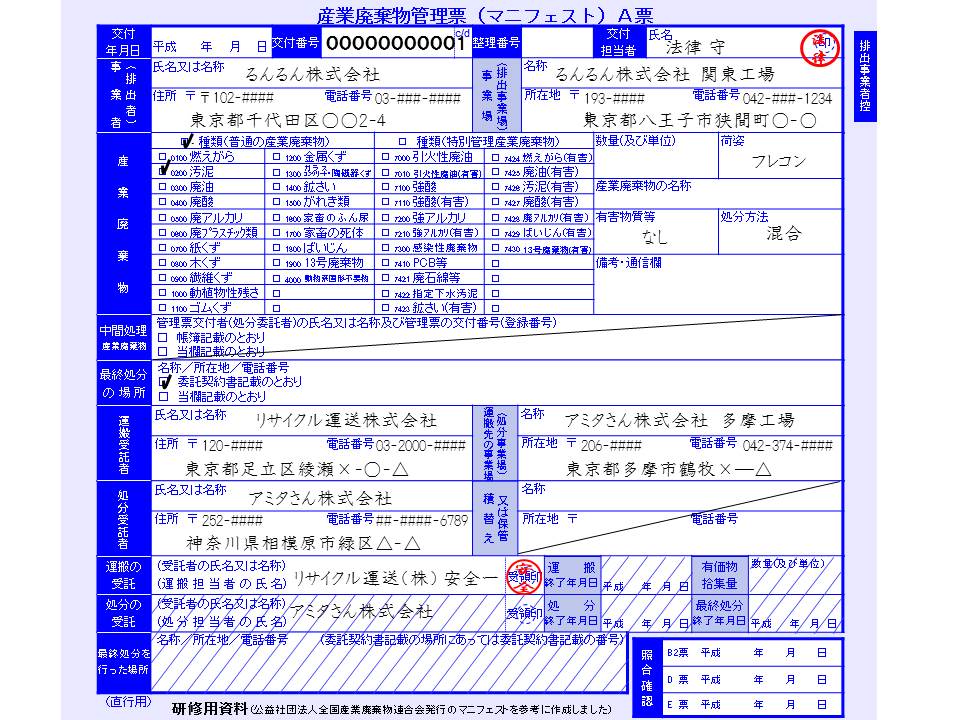The height and width of the screenshot is (720, 960).
Task: Tick the 廃油 checkbox
Action: tap(162, 187)
